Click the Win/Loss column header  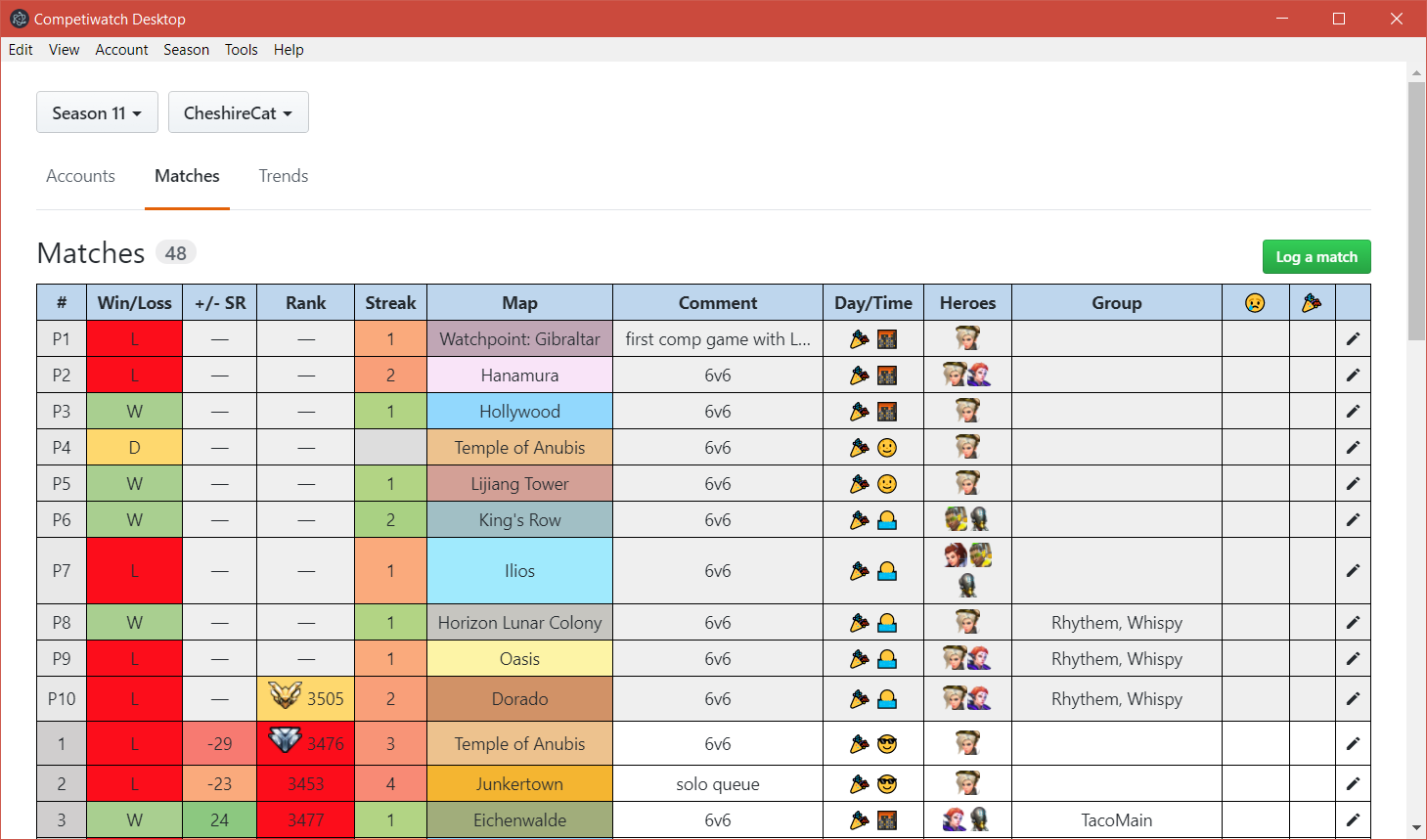[134, 303]
